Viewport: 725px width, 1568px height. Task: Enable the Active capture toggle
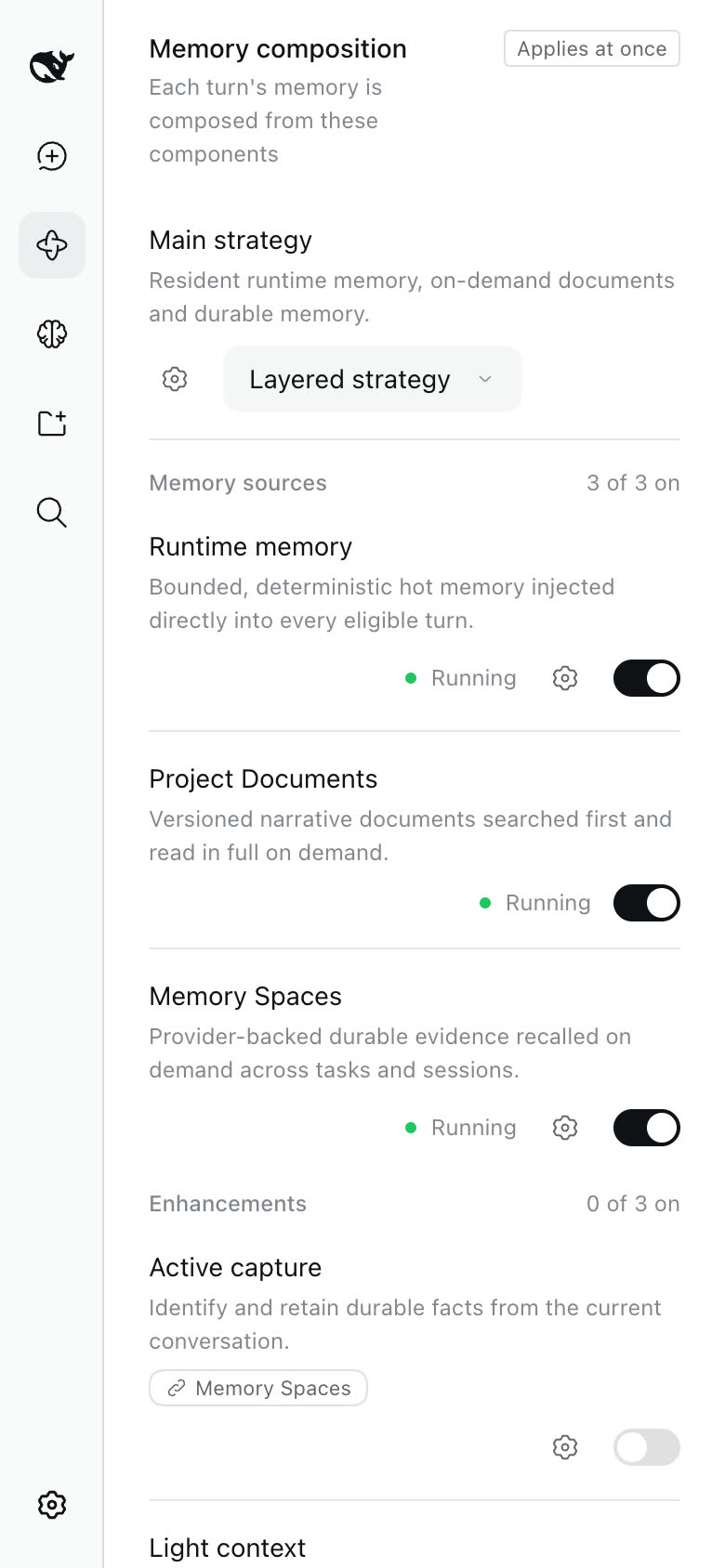tap(647, 1447)
